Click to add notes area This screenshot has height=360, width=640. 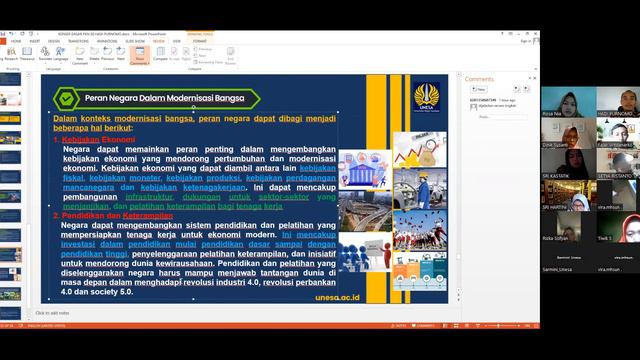[x=246, y=313]
